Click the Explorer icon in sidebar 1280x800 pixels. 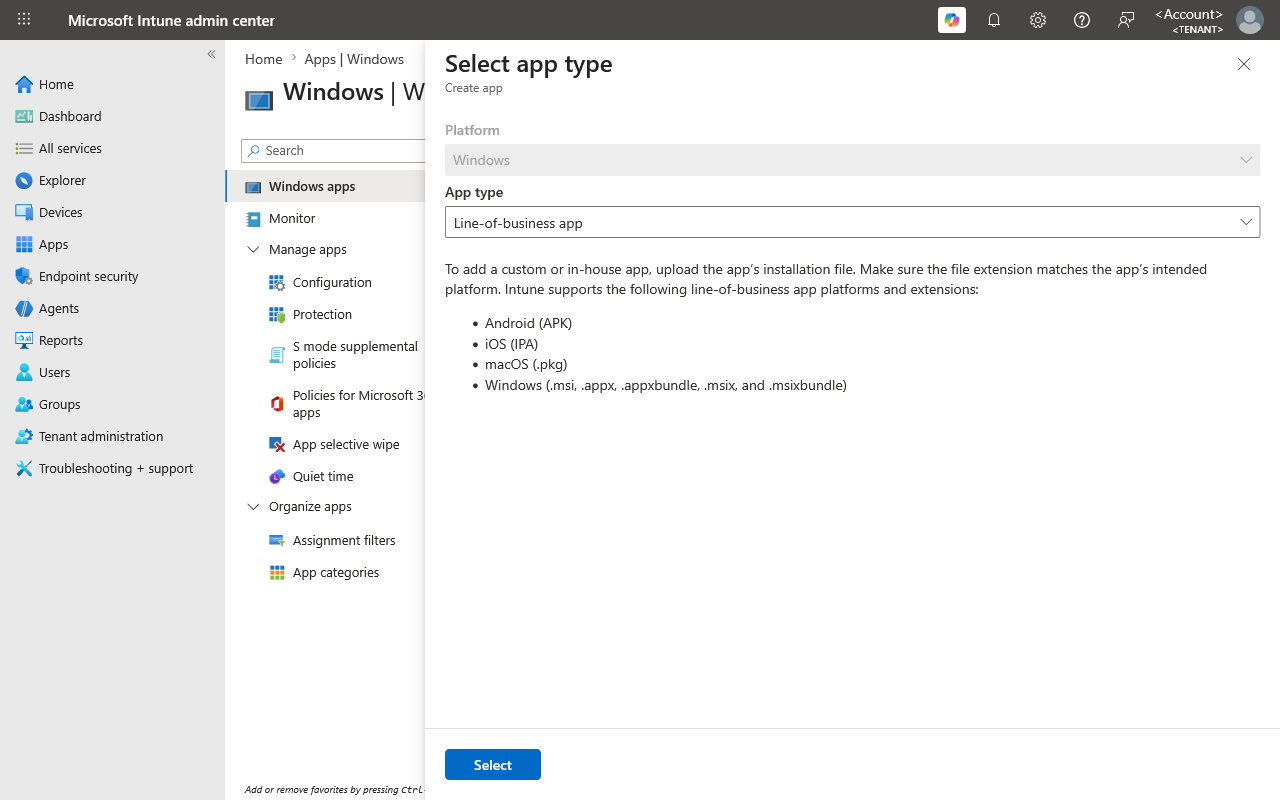[24, 180]
